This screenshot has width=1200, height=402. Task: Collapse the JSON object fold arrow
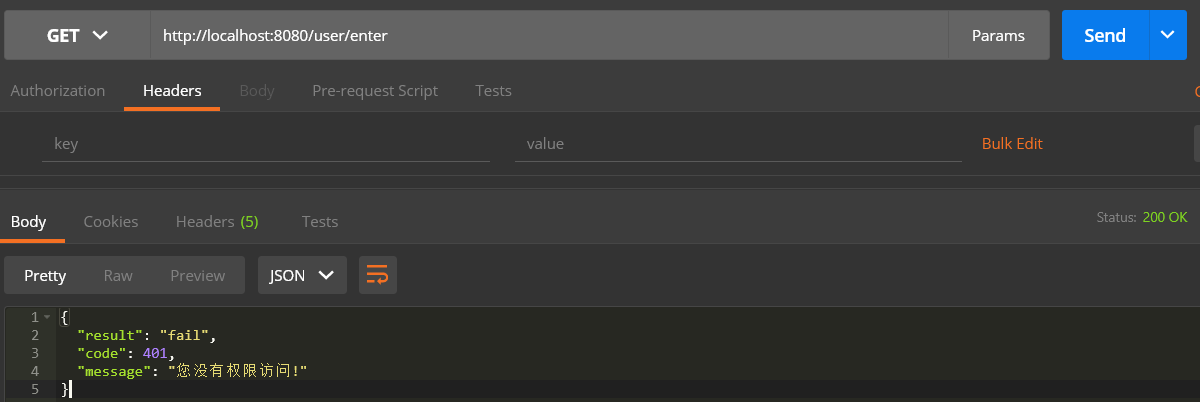tap(46, 317)
